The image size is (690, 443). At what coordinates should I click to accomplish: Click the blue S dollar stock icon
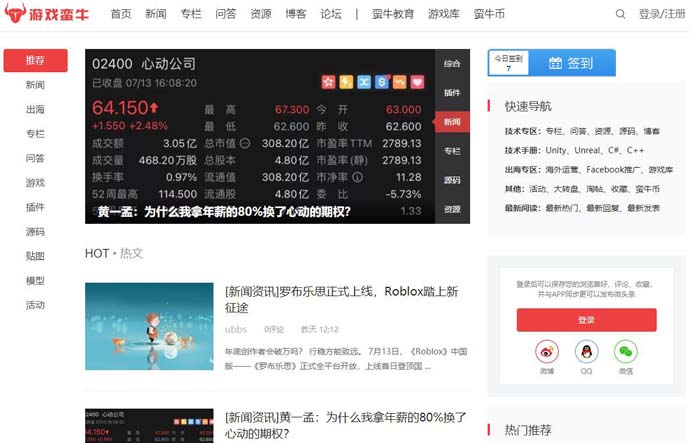click(x=382, y=82)
